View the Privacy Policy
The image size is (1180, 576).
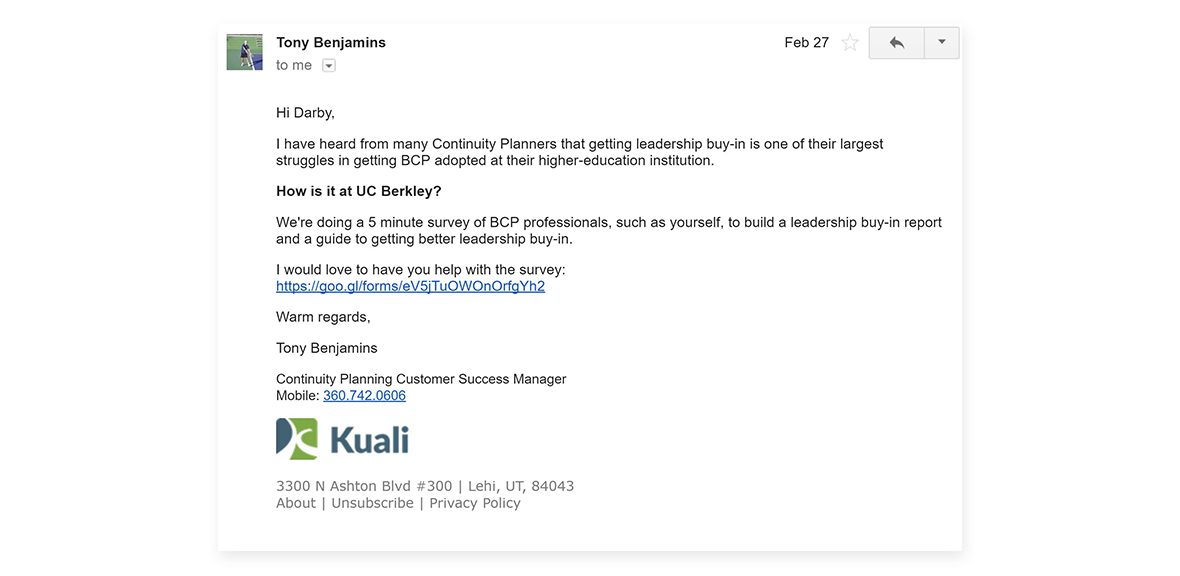click(x=474, y=503)
